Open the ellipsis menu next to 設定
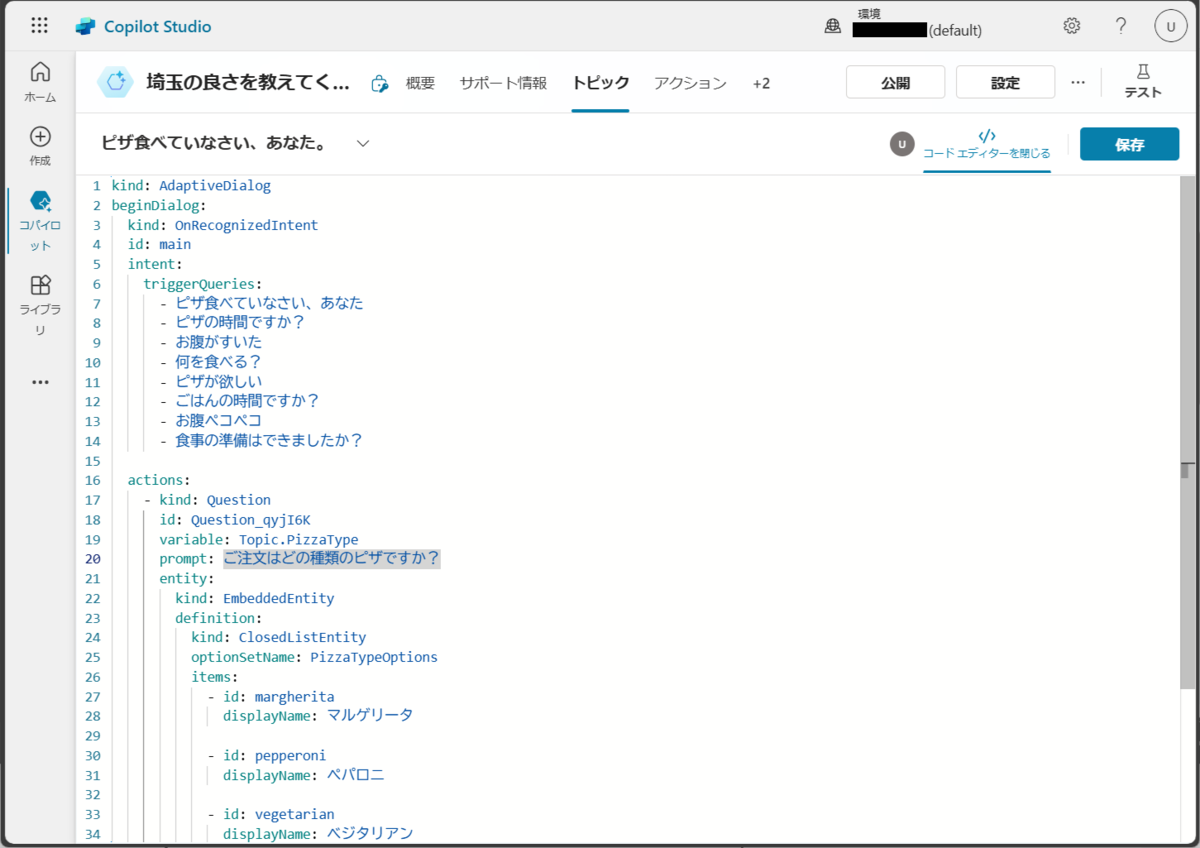This screenshot has height=848, width=1200. (1077, 83)
